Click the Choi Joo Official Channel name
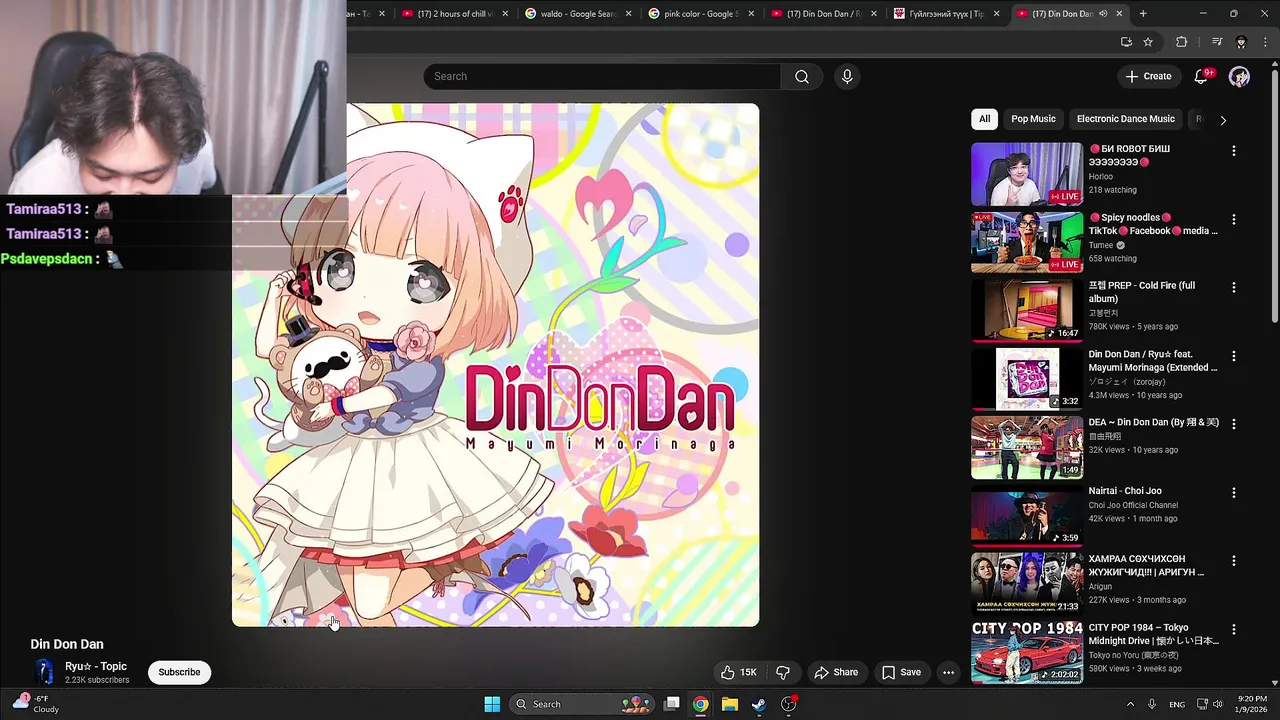1280x720 pixels. coord(1133,505)
